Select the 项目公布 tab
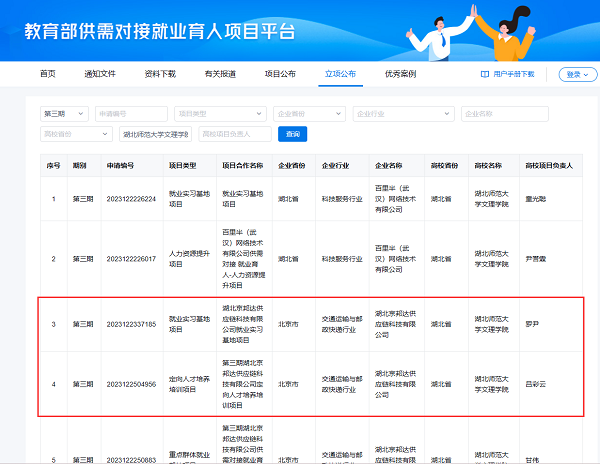 pyautogui.click(x=280, y=74)
